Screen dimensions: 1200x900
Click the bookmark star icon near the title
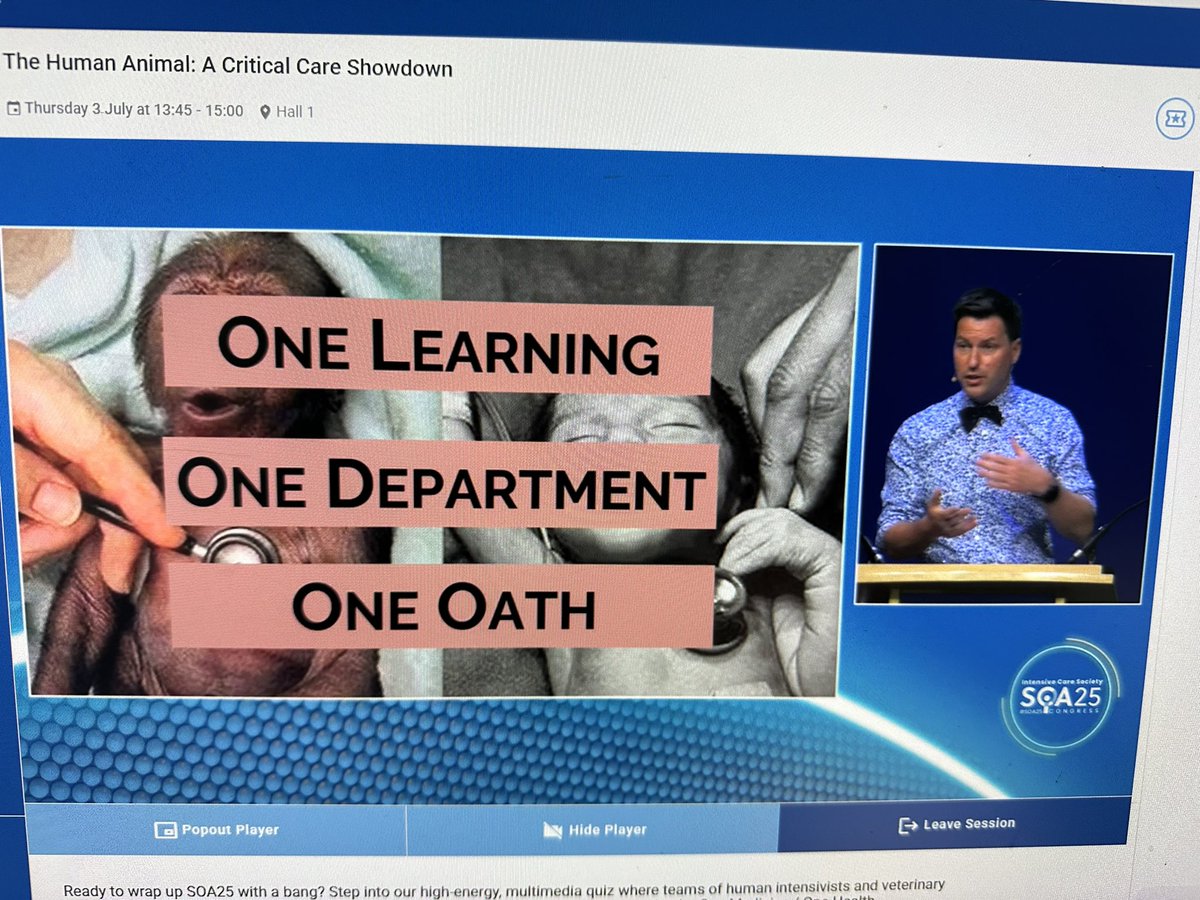point(1174,120)
